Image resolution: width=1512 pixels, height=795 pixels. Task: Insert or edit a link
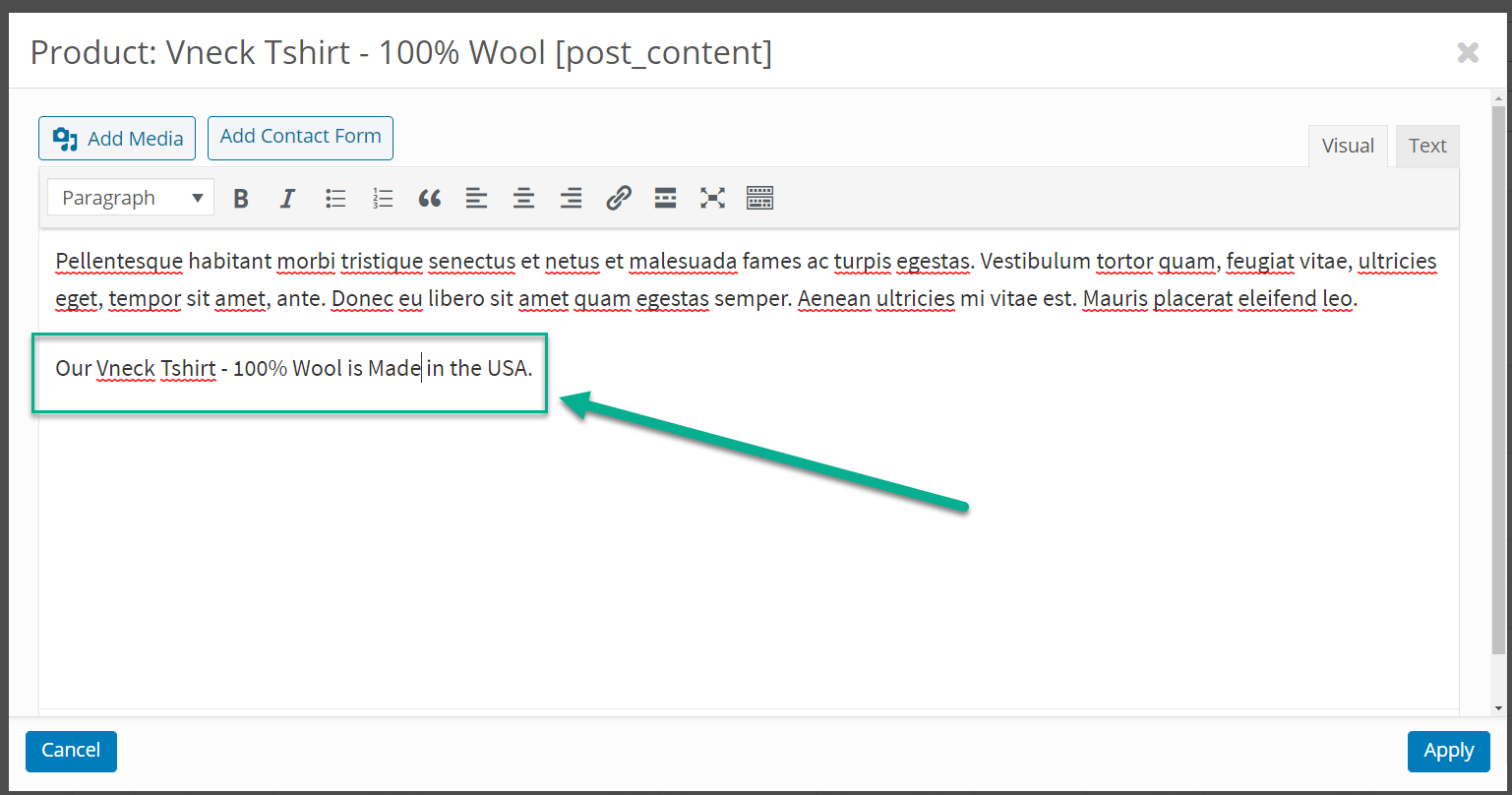point(618,199)
